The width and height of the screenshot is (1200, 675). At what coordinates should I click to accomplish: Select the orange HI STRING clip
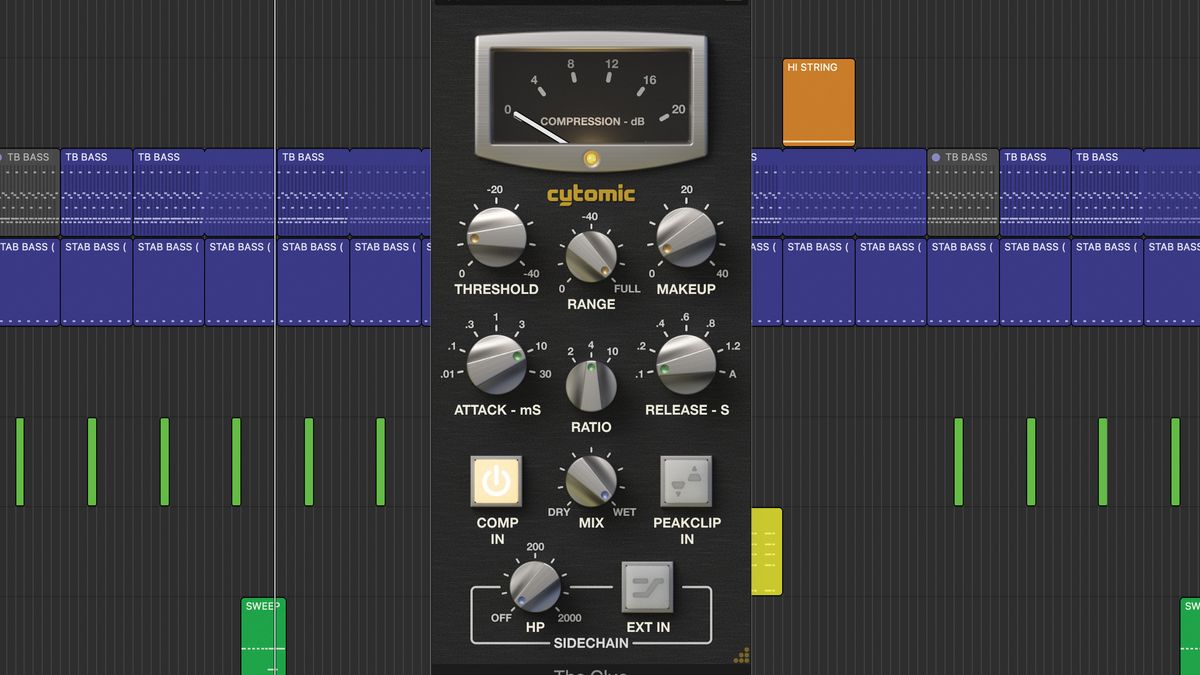(818, 100)
